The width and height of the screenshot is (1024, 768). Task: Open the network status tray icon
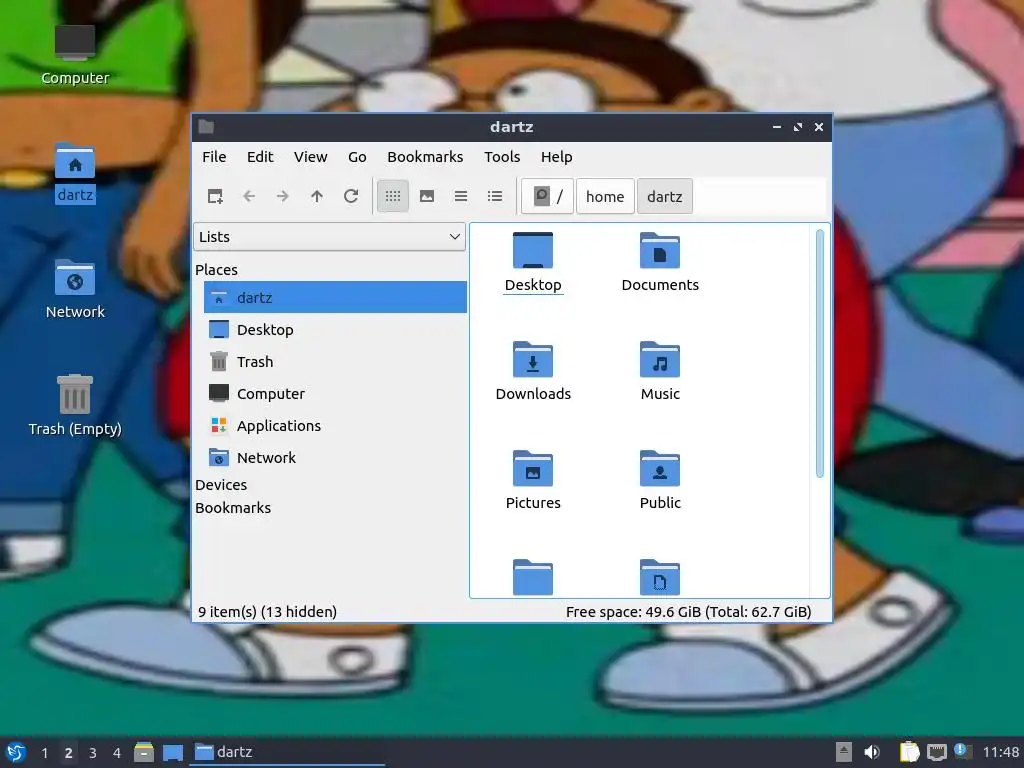936,752
